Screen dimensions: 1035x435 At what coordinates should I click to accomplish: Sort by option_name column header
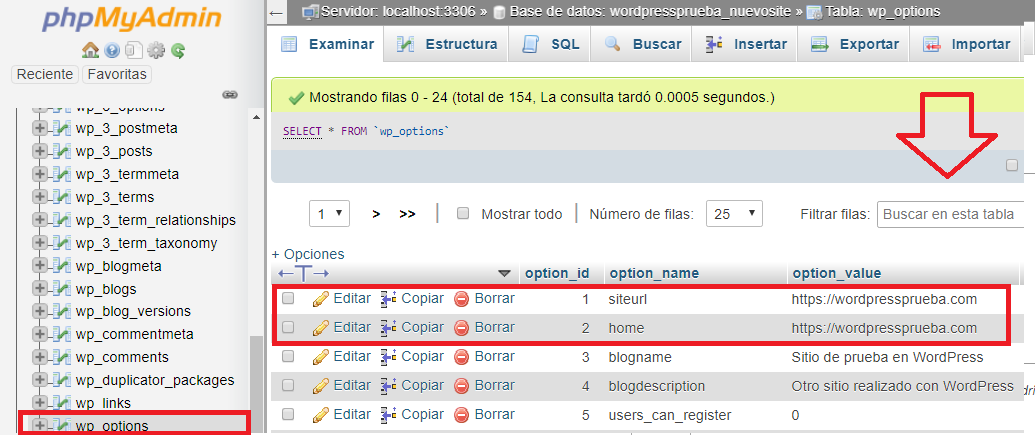coord(654,273)
